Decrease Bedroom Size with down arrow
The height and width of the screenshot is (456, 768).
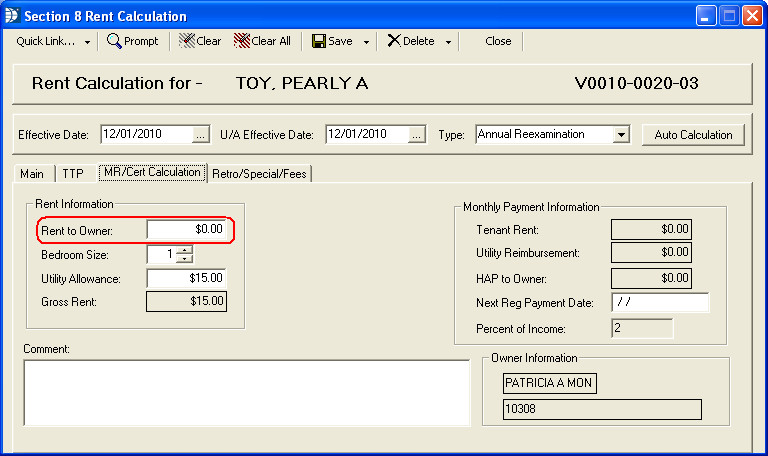point(184,258)
